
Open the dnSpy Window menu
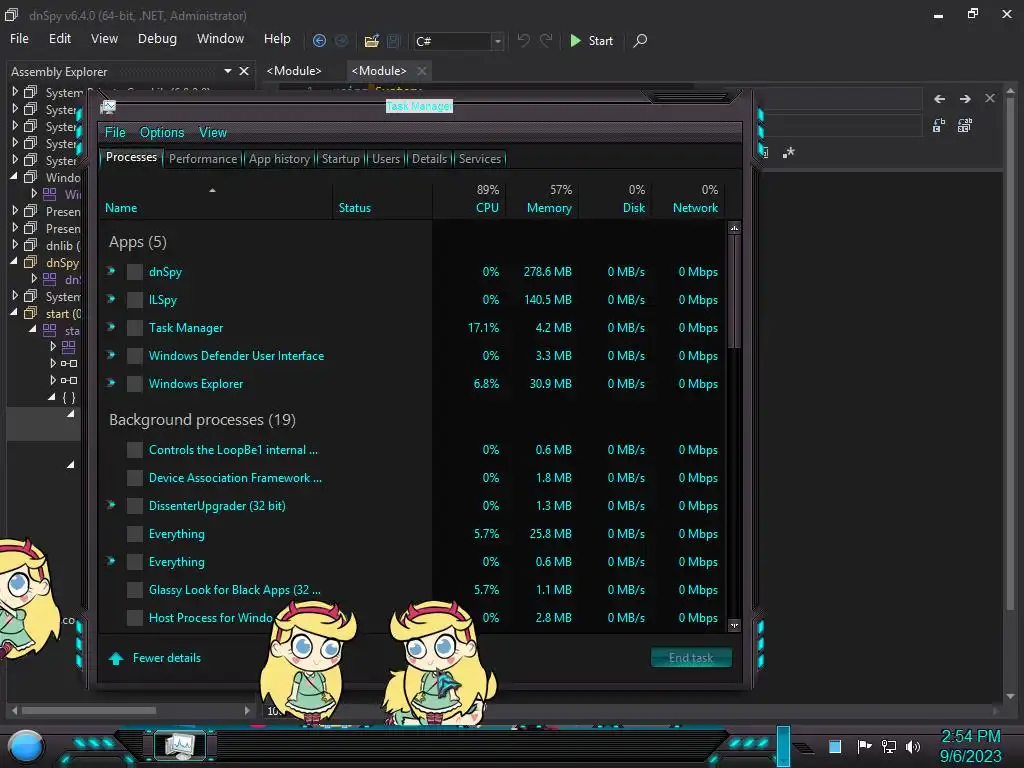(x=220, y=39)
